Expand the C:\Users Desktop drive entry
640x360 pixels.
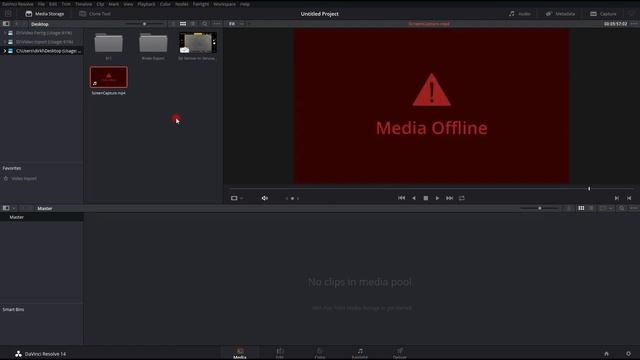point(5,51)
